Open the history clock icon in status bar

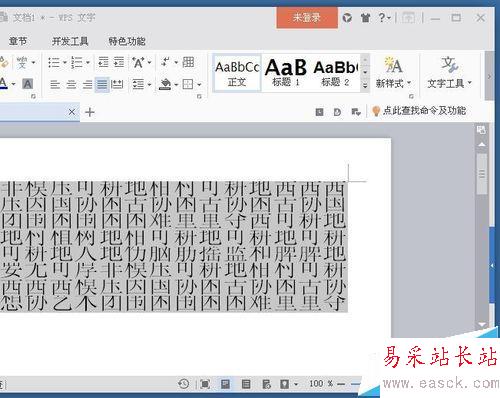[x=183, y=384]
